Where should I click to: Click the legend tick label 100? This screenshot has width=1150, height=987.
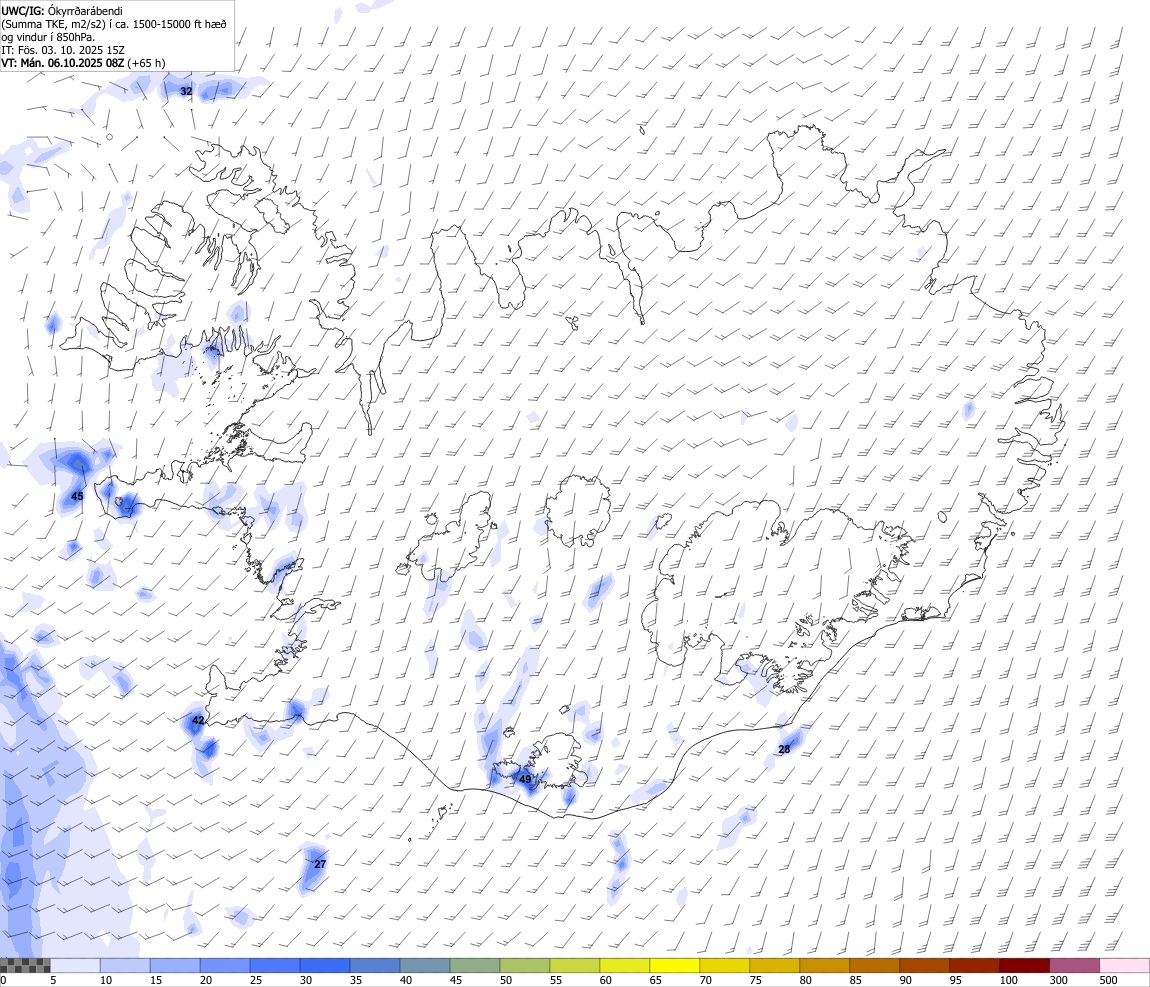1008,980
